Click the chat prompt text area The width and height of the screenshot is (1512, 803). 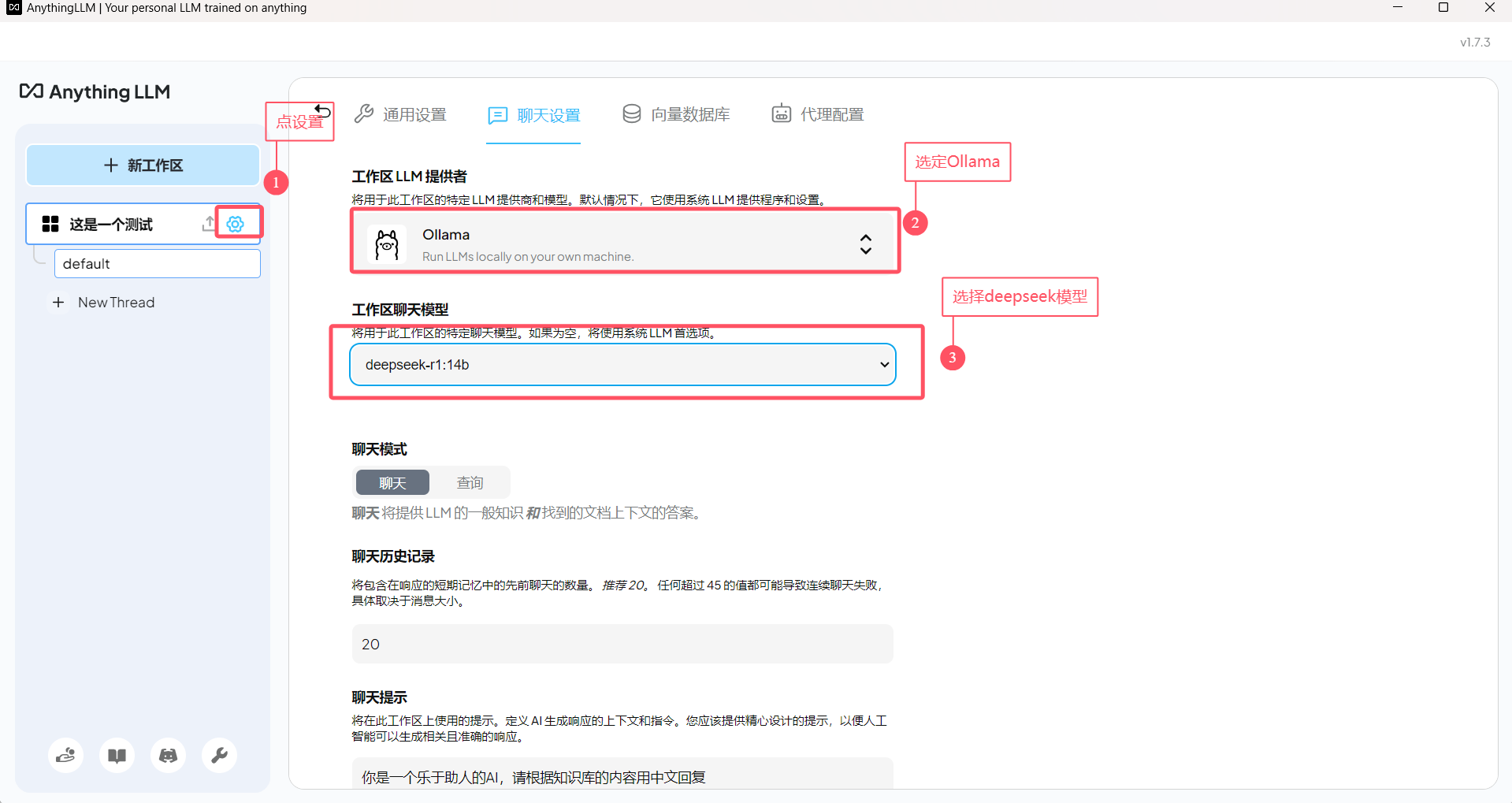point(622,775)
